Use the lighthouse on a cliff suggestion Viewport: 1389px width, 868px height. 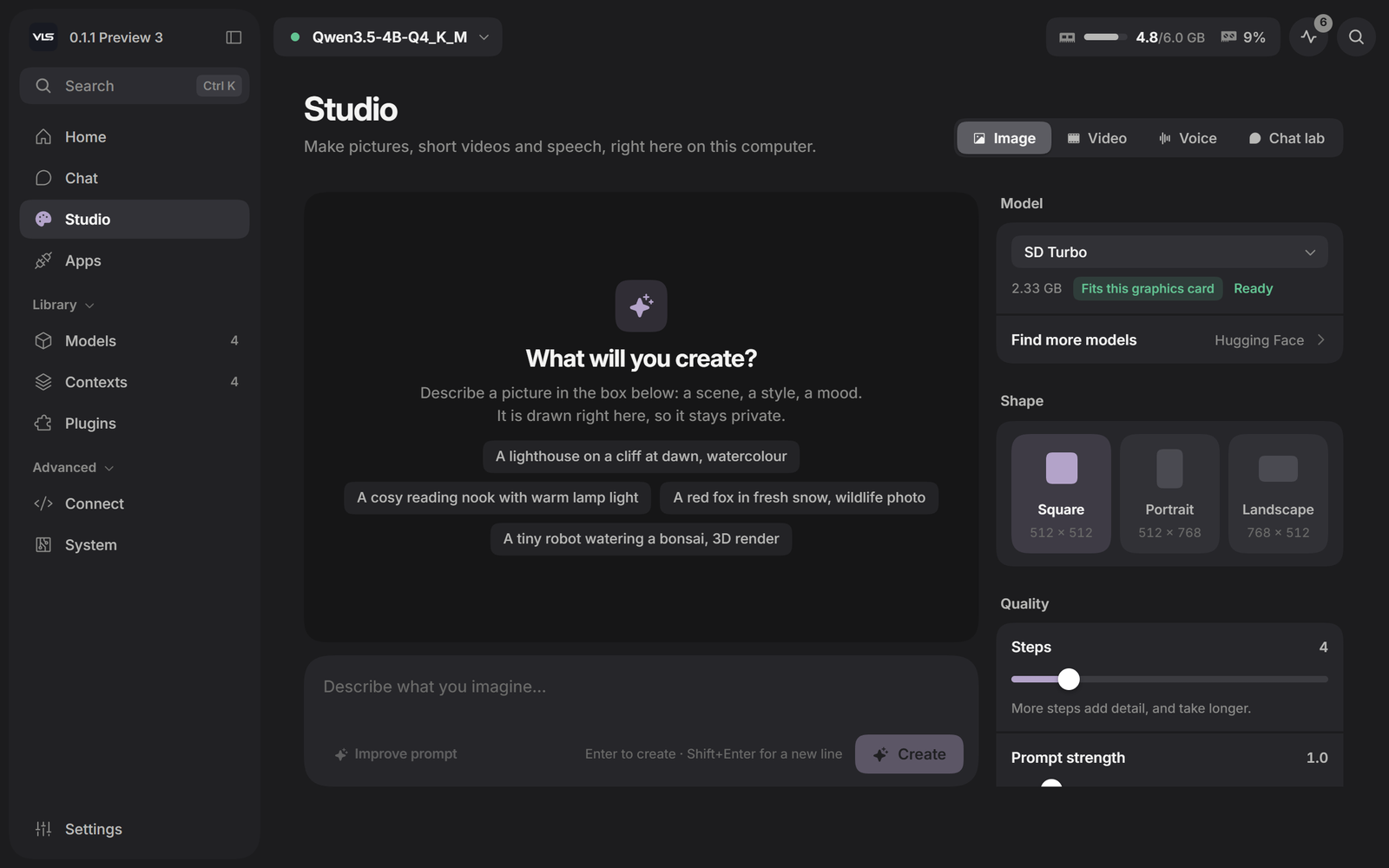point(642,457)
